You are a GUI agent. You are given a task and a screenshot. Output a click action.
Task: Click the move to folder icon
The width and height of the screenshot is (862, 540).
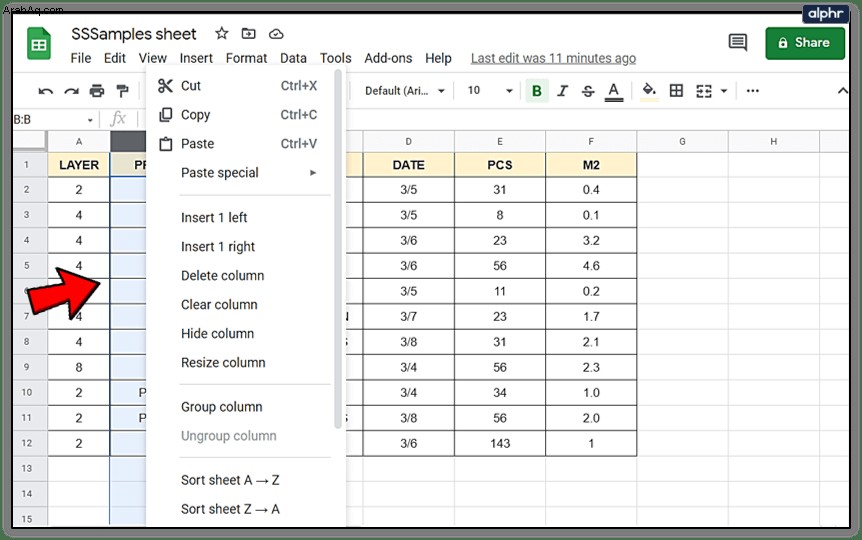(x=248, y=34)
